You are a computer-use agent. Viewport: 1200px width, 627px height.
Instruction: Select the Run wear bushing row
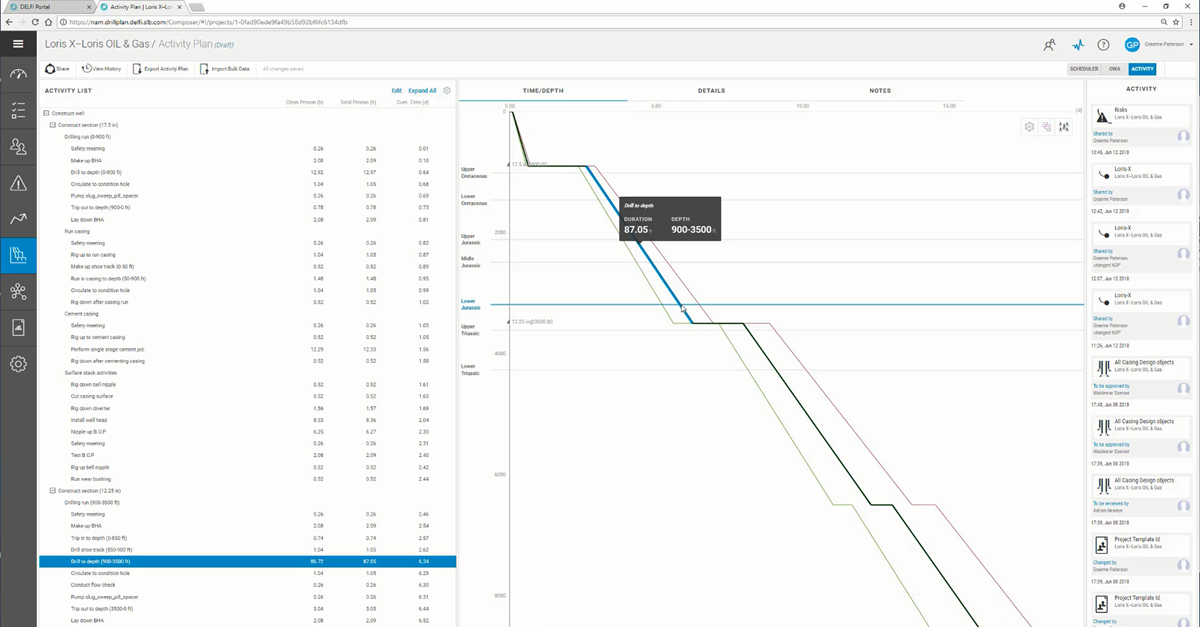coord(247,479)
